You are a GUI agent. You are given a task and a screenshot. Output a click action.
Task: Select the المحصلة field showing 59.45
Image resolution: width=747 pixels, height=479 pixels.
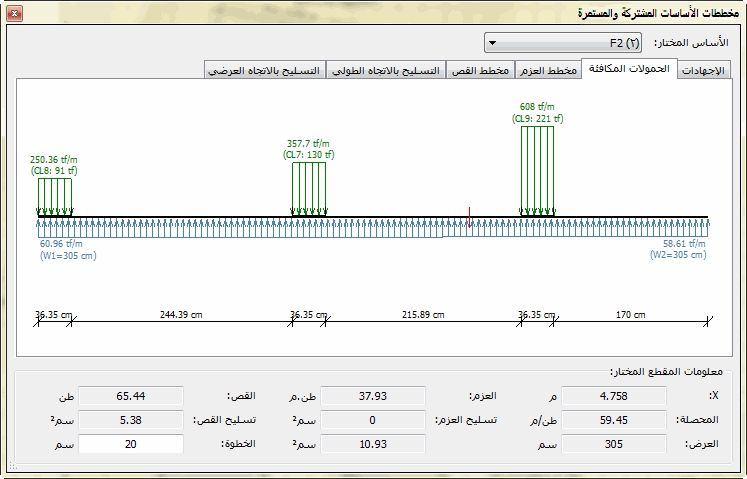(613, 419)
